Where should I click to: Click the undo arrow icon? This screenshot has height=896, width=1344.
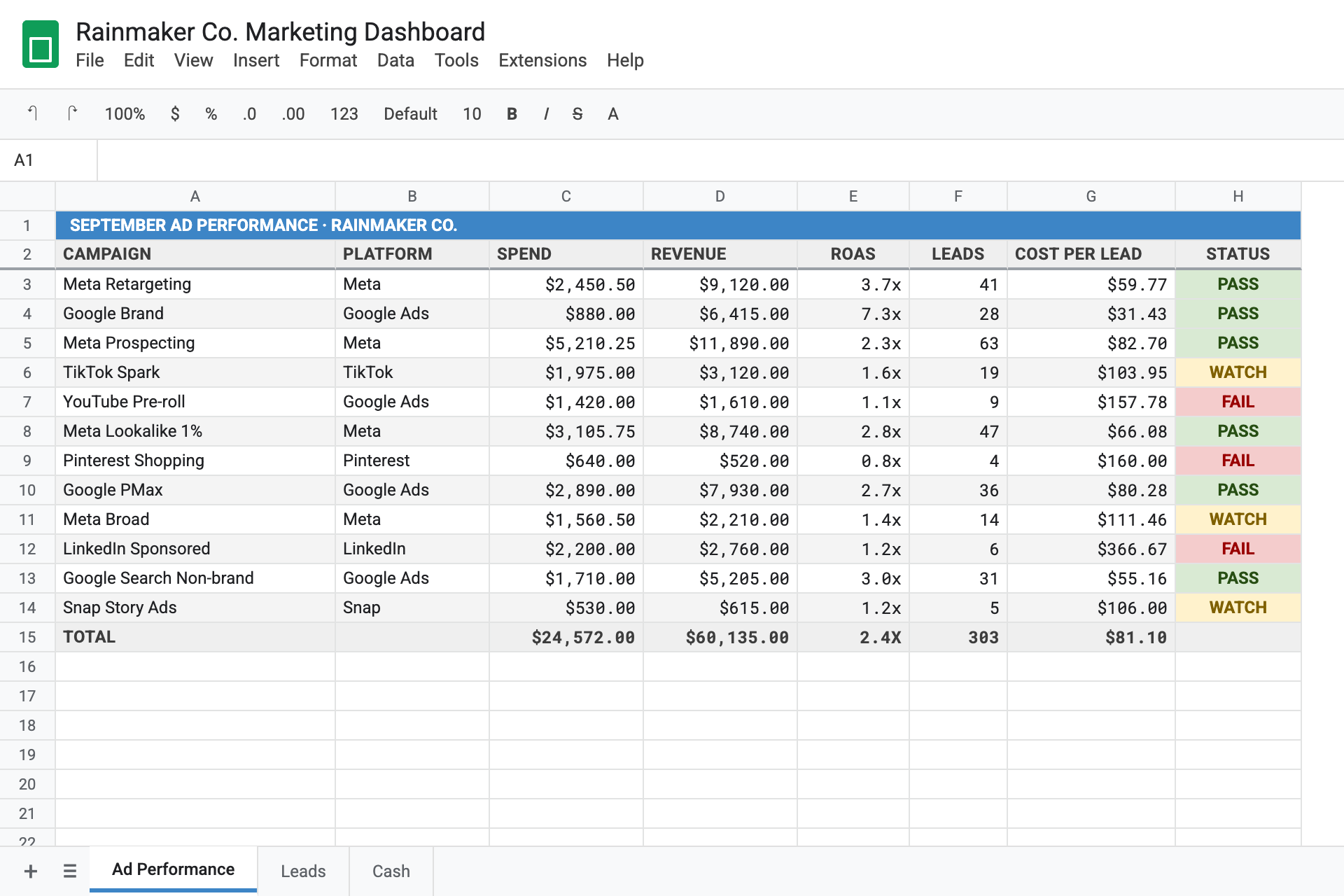33,113
